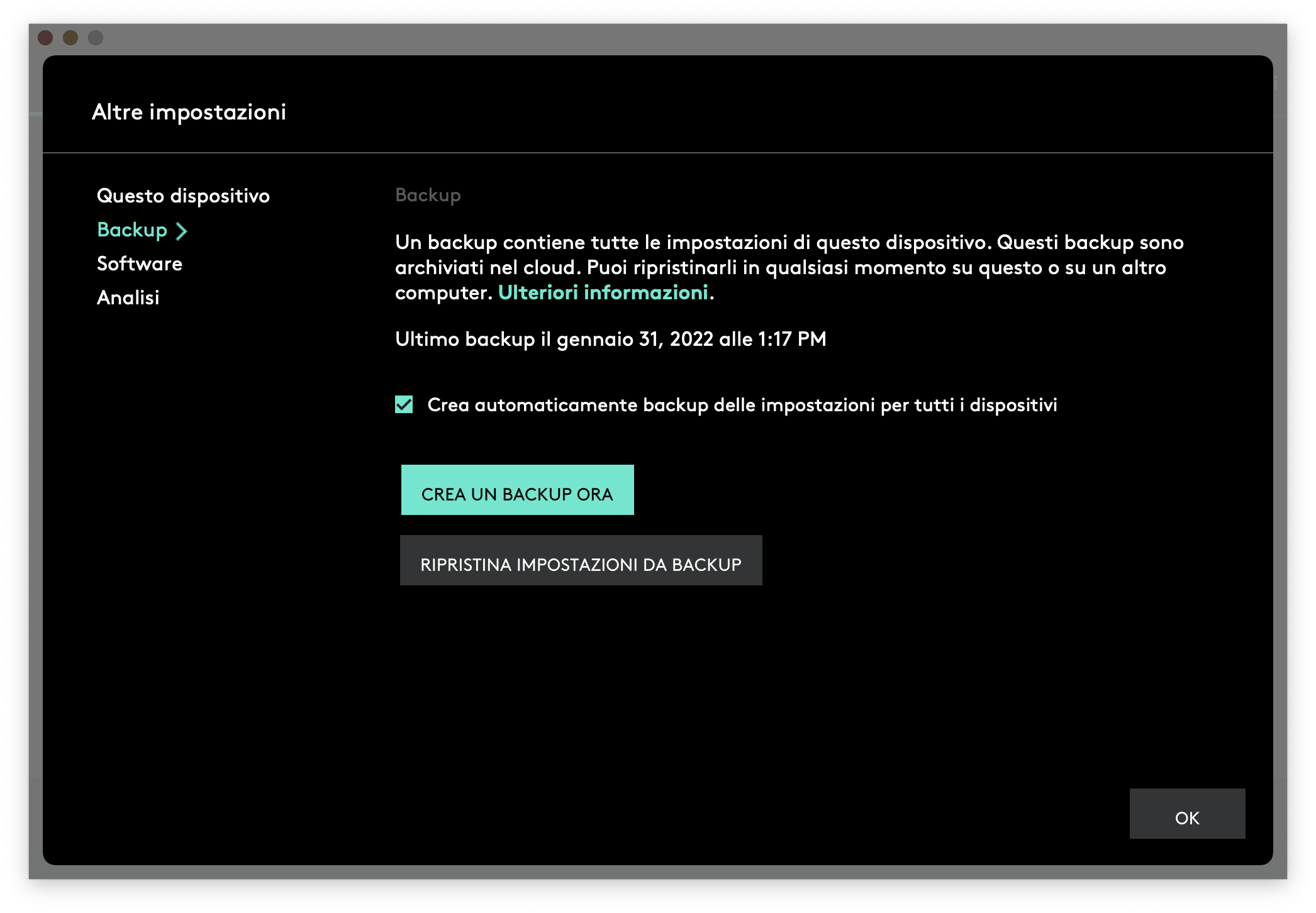The width and height of the screenshot is (1316, 913).
Task: Open the Software settings section
Action: pos(140,264)
